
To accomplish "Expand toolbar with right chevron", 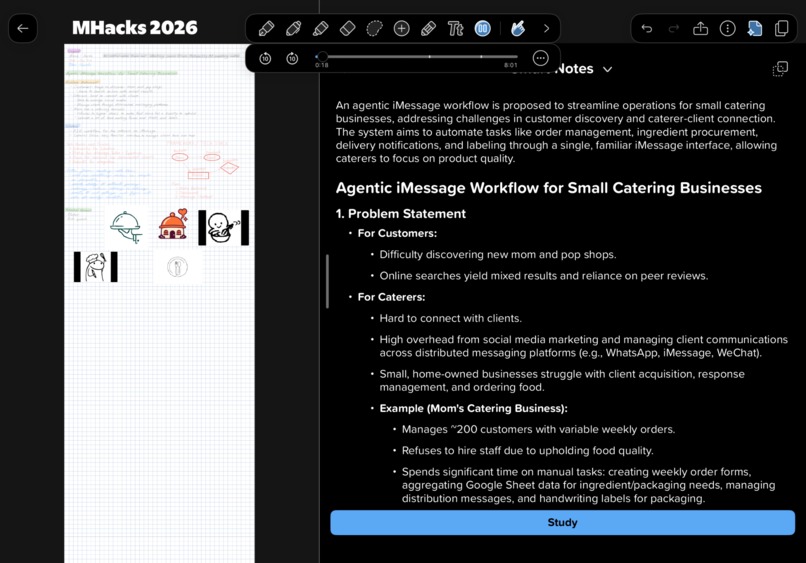I will pyautogui.click(x=546, y=28).
